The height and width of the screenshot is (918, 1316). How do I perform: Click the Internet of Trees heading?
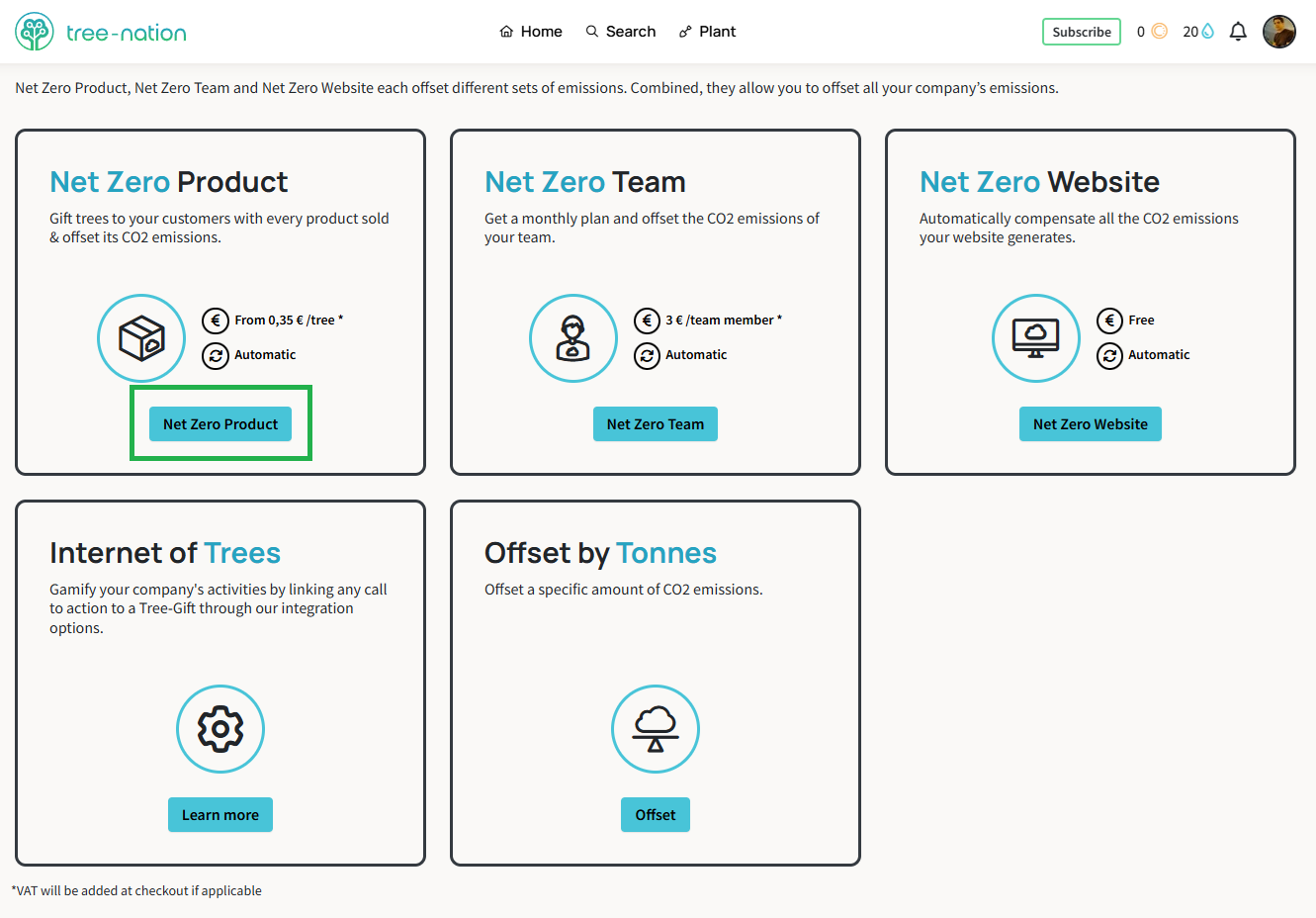(165, 553)
